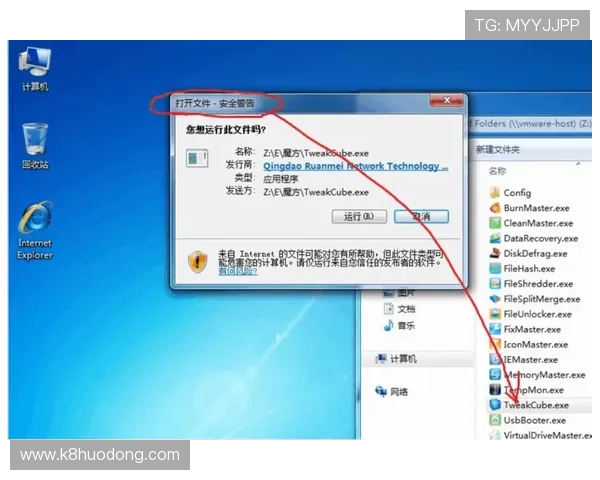This screenshot has width=600, height=480.
Task: Close the 打开文件 - 安全警告 dialog
Action: point(445,100)
